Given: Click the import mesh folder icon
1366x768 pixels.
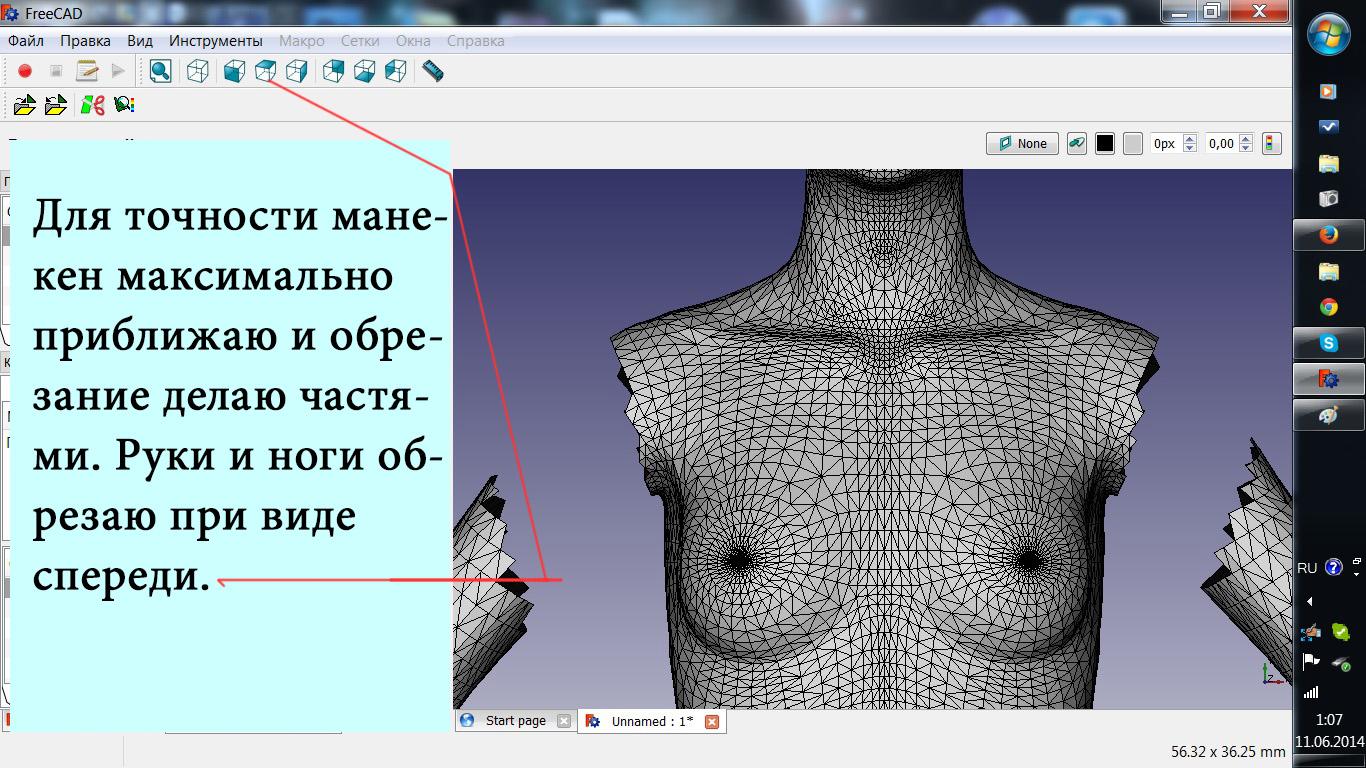Looking at the screenshot, I should coord(25,104).
